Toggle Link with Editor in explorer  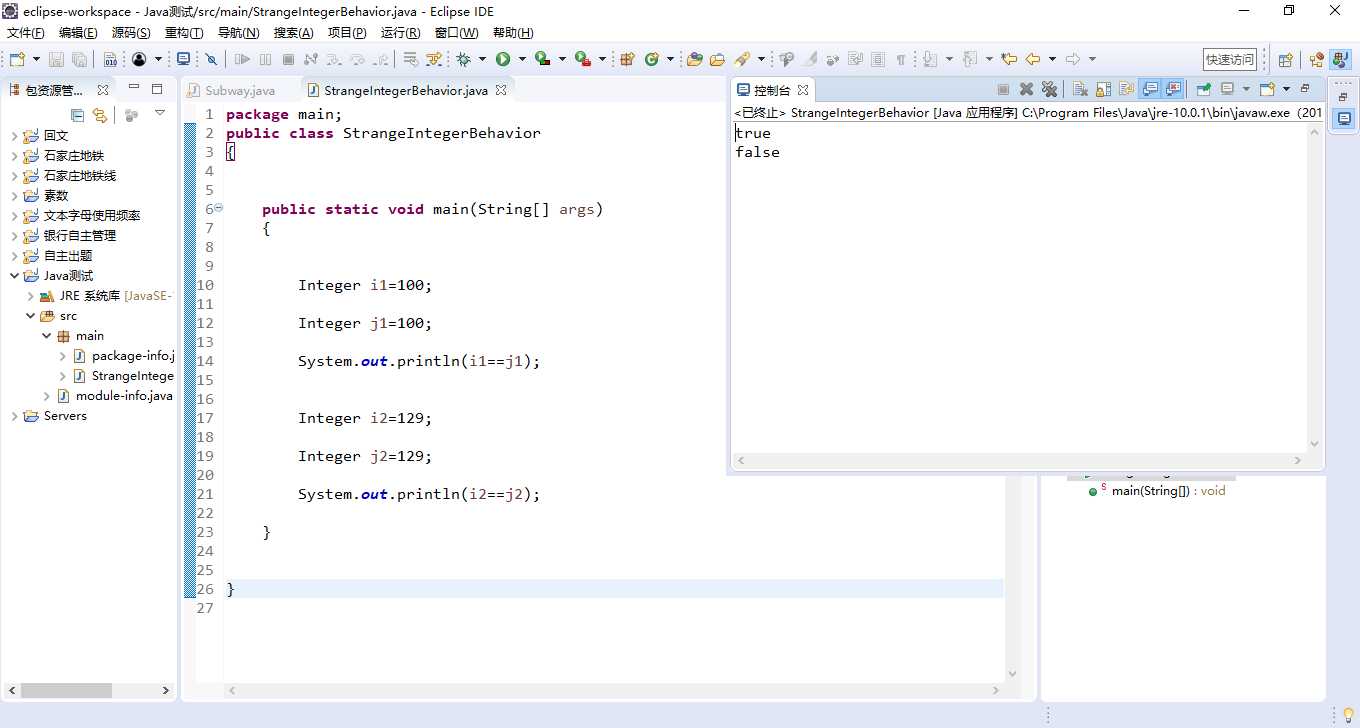tap(99, 115)
